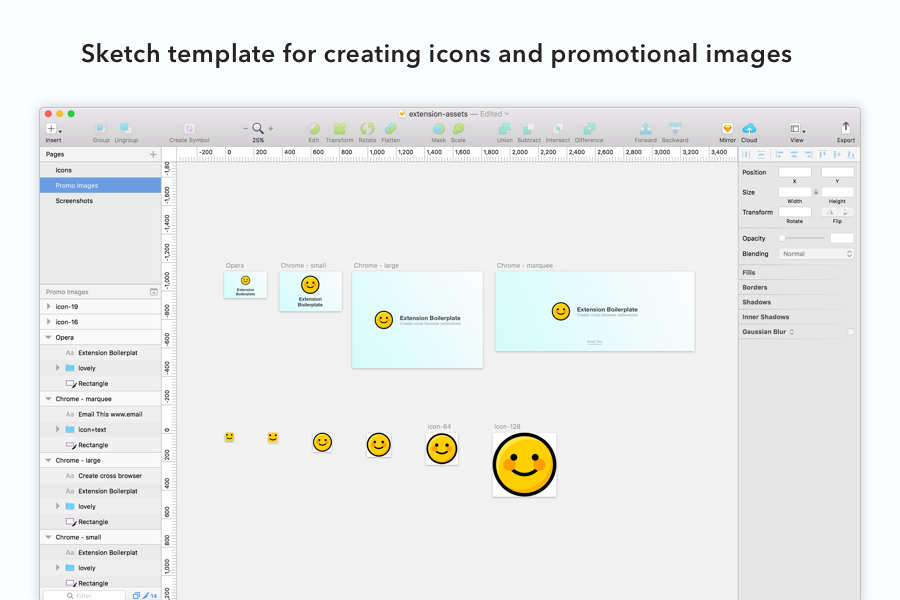Add a new page with plus

(153, 154)
